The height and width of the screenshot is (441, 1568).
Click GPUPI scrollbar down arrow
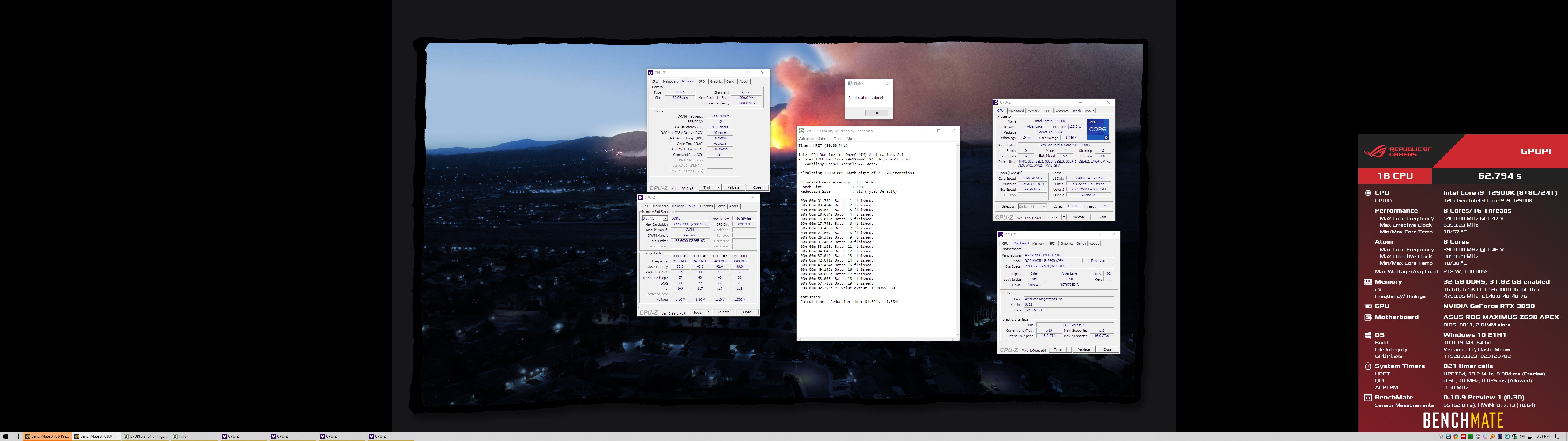[x=957, y=334]
